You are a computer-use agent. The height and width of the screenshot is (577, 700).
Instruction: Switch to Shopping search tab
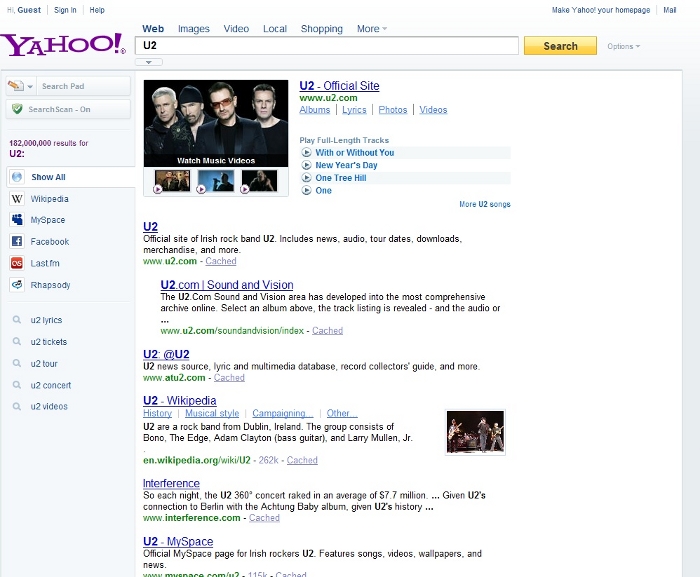pos(321,29)
